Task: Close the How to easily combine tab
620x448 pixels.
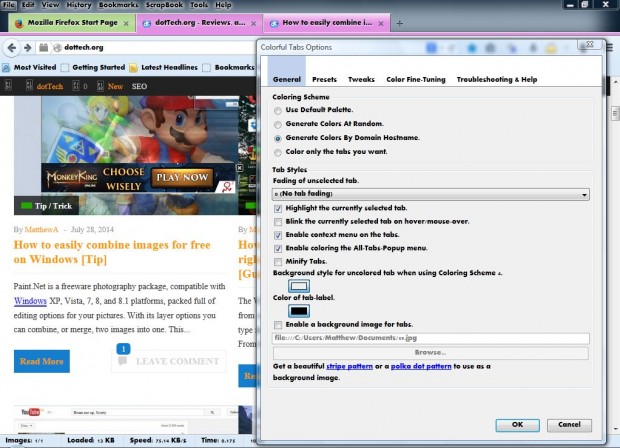Action: pyautogui.click(x=381, y=24)
